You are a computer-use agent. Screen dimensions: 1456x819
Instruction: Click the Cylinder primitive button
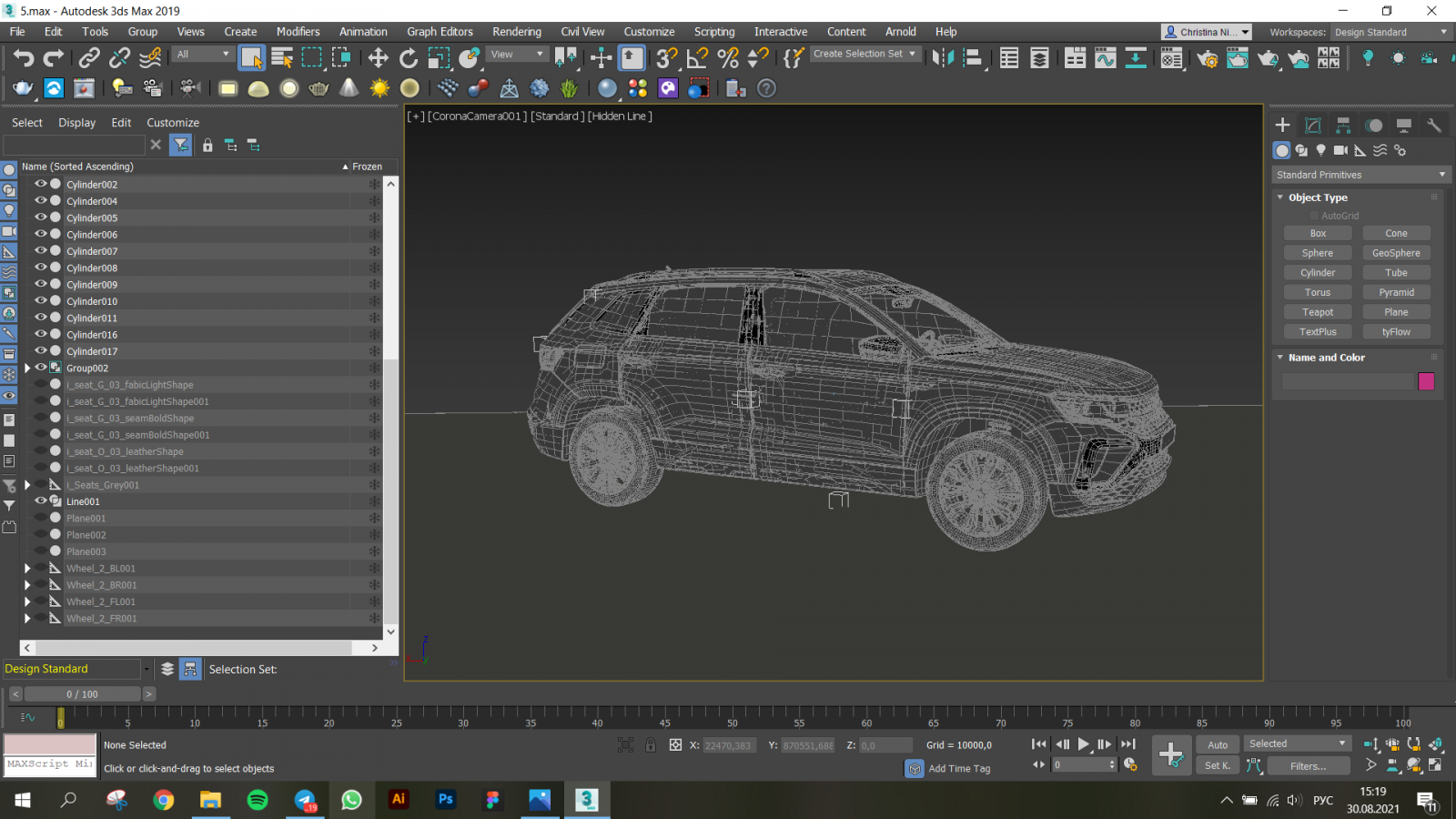pyautogui.click(x=1317, y=273)
